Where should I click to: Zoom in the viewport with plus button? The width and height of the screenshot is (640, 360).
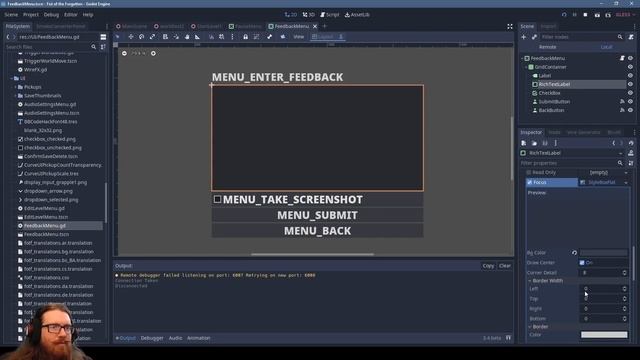[x=153, y=53]
